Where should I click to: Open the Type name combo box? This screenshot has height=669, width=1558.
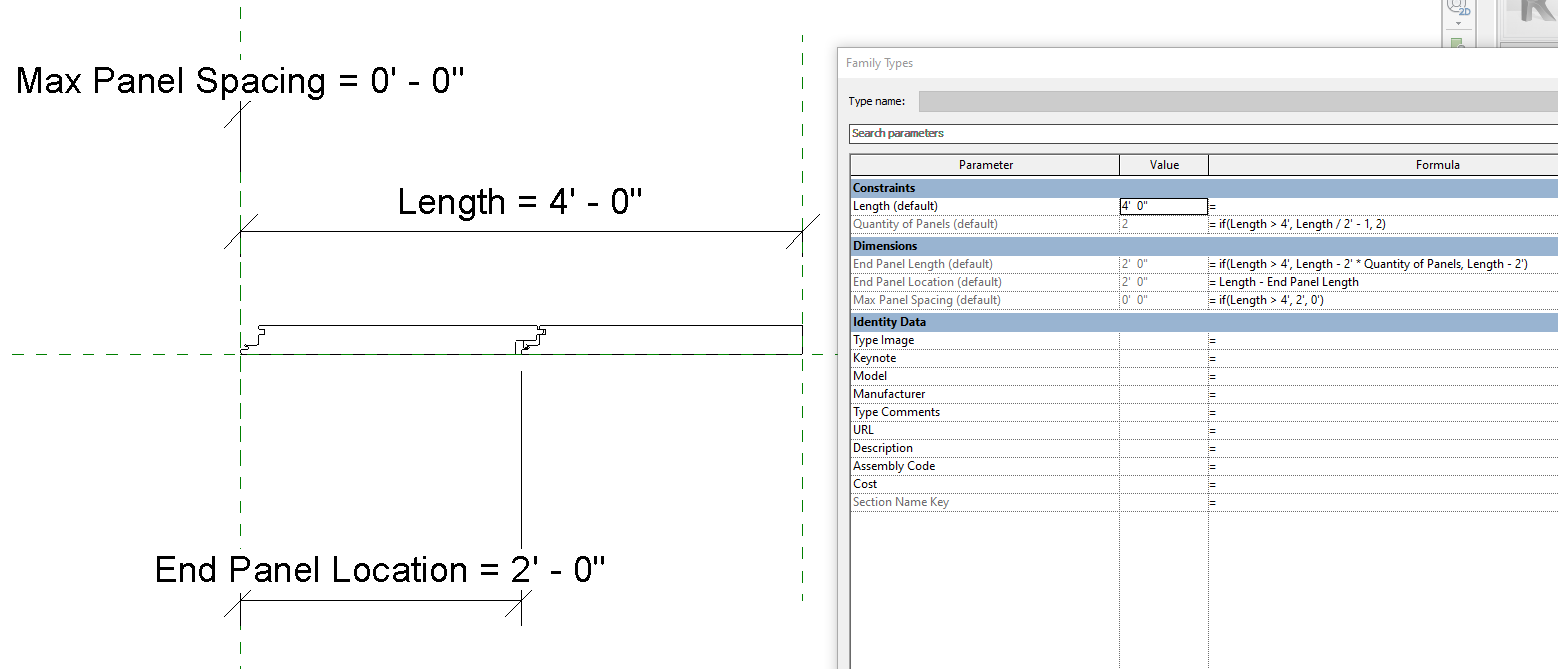1238,101
